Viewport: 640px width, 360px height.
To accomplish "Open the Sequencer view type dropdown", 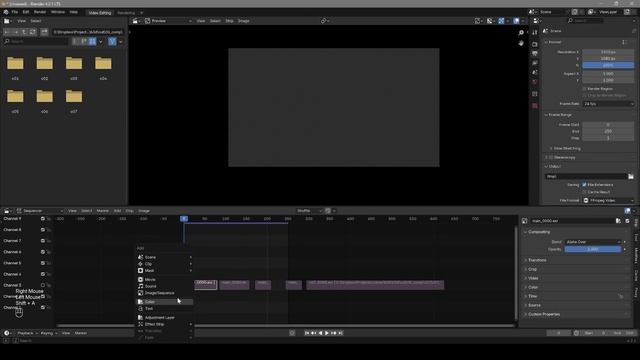I will (x=40, y=211).
